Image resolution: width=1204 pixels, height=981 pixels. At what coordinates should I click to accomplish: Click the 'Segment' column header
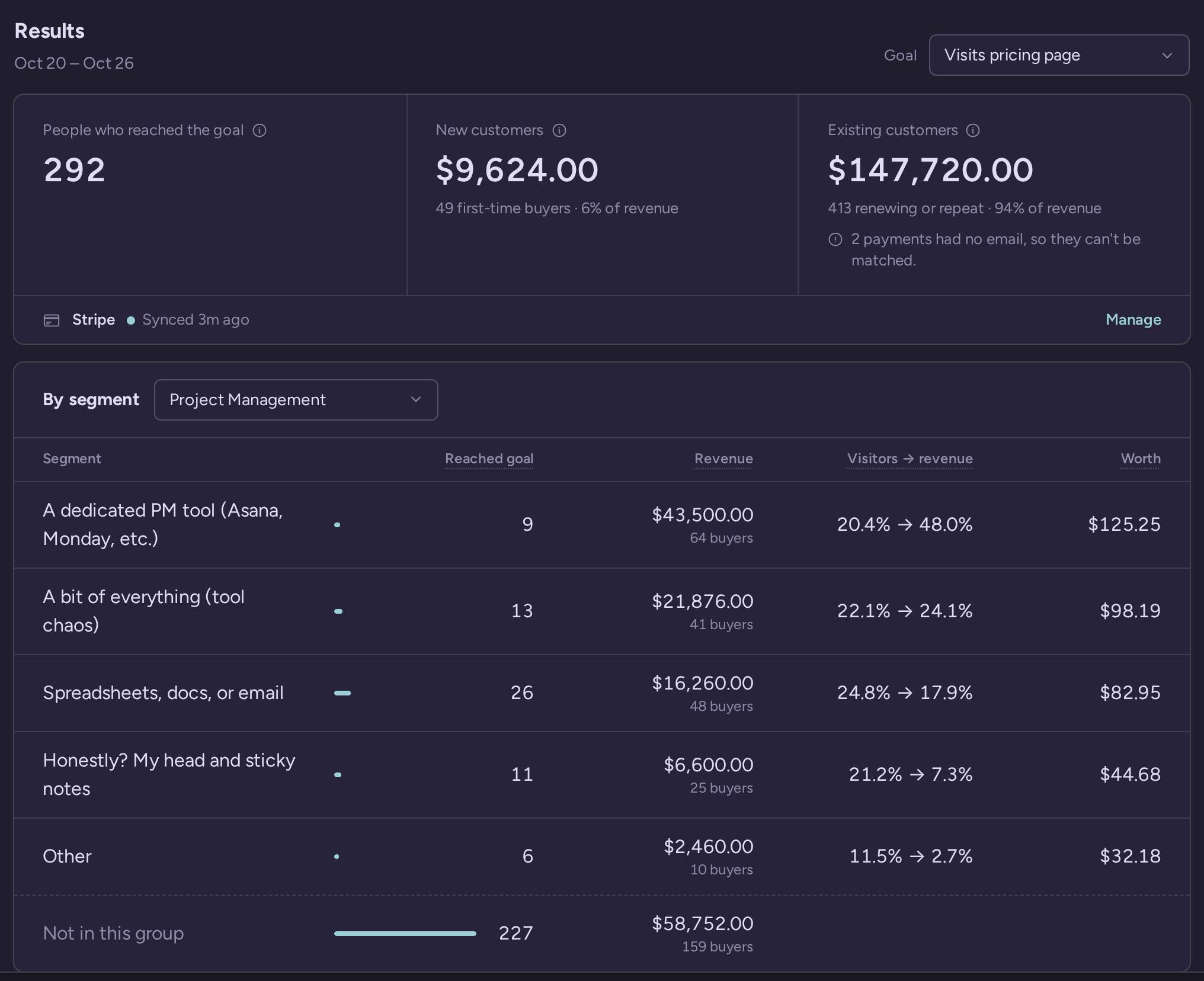pos(72,459)
